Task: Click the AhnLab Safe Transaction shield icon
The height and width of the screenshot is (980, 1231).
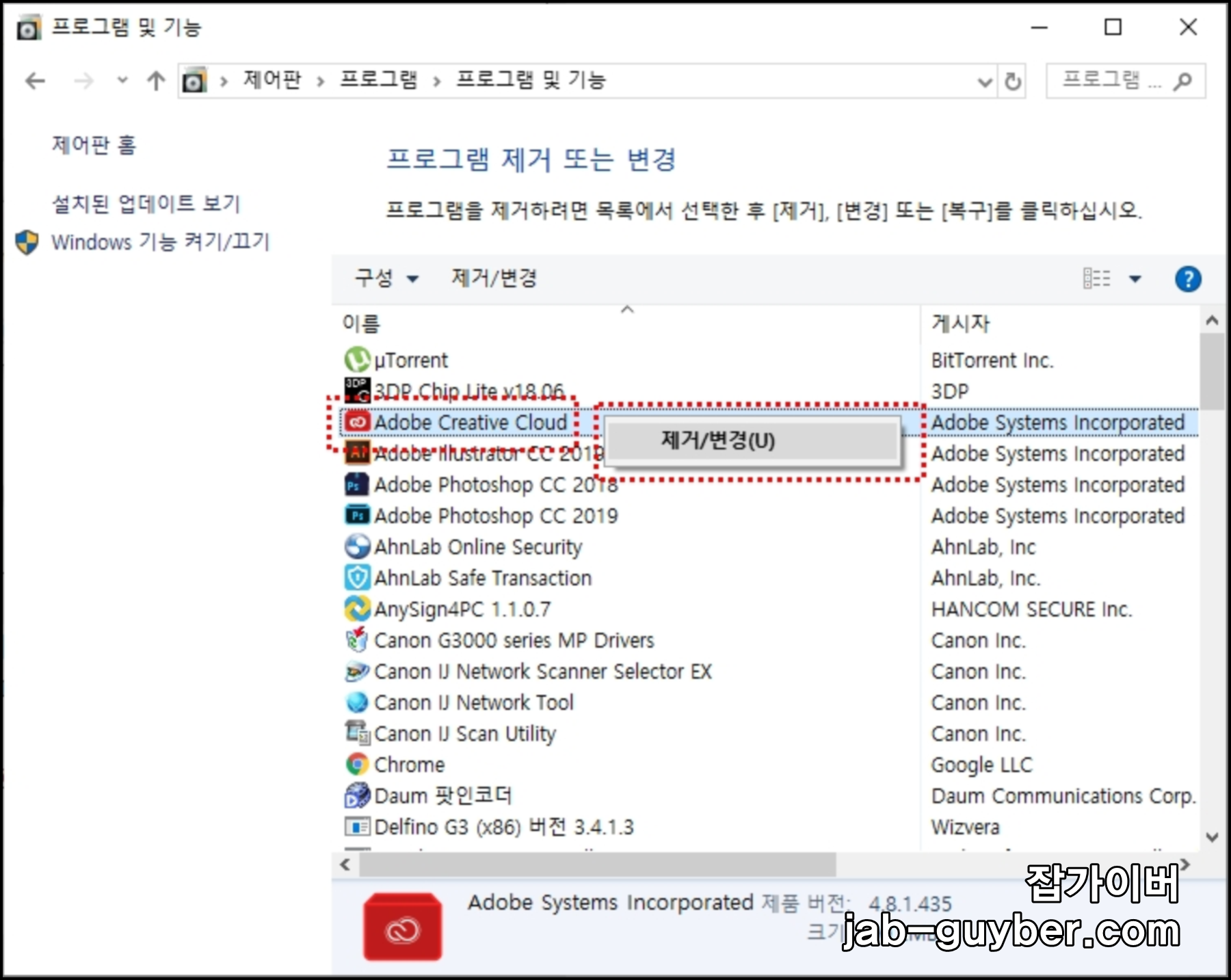Action: click(x=357, y=578)
